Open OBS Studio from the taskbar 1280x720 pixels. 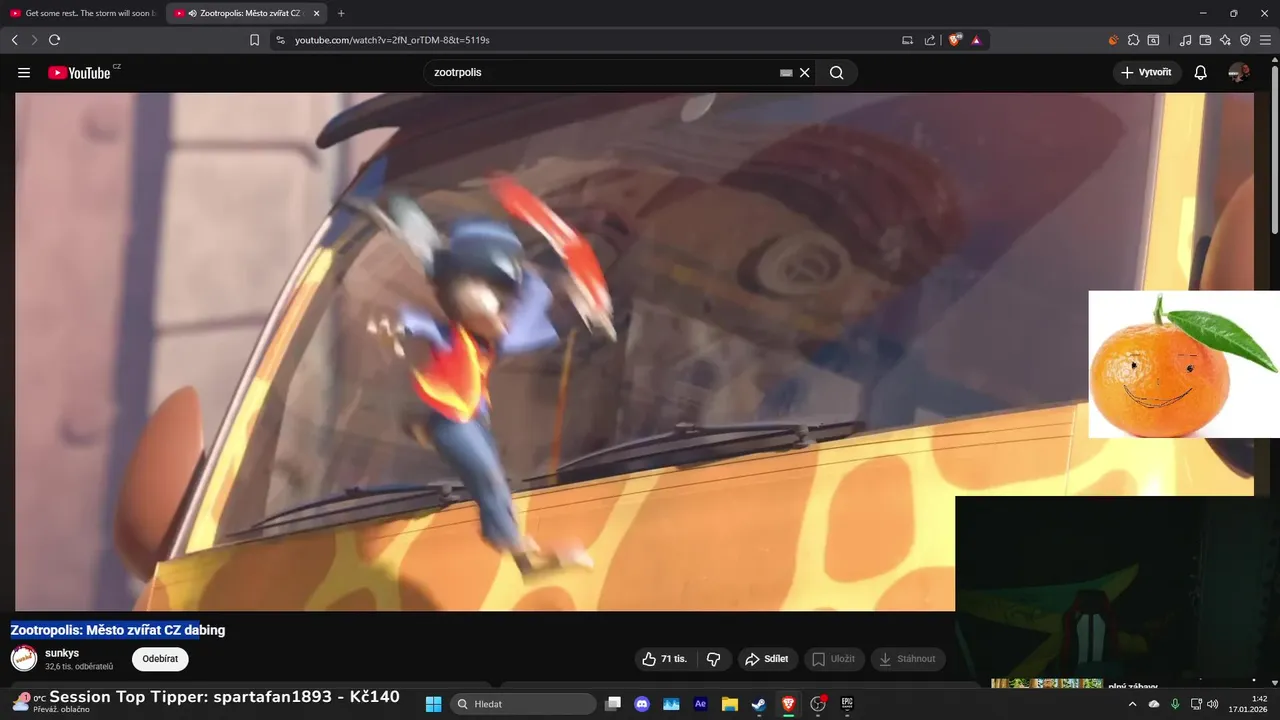(x=818, y=704)
